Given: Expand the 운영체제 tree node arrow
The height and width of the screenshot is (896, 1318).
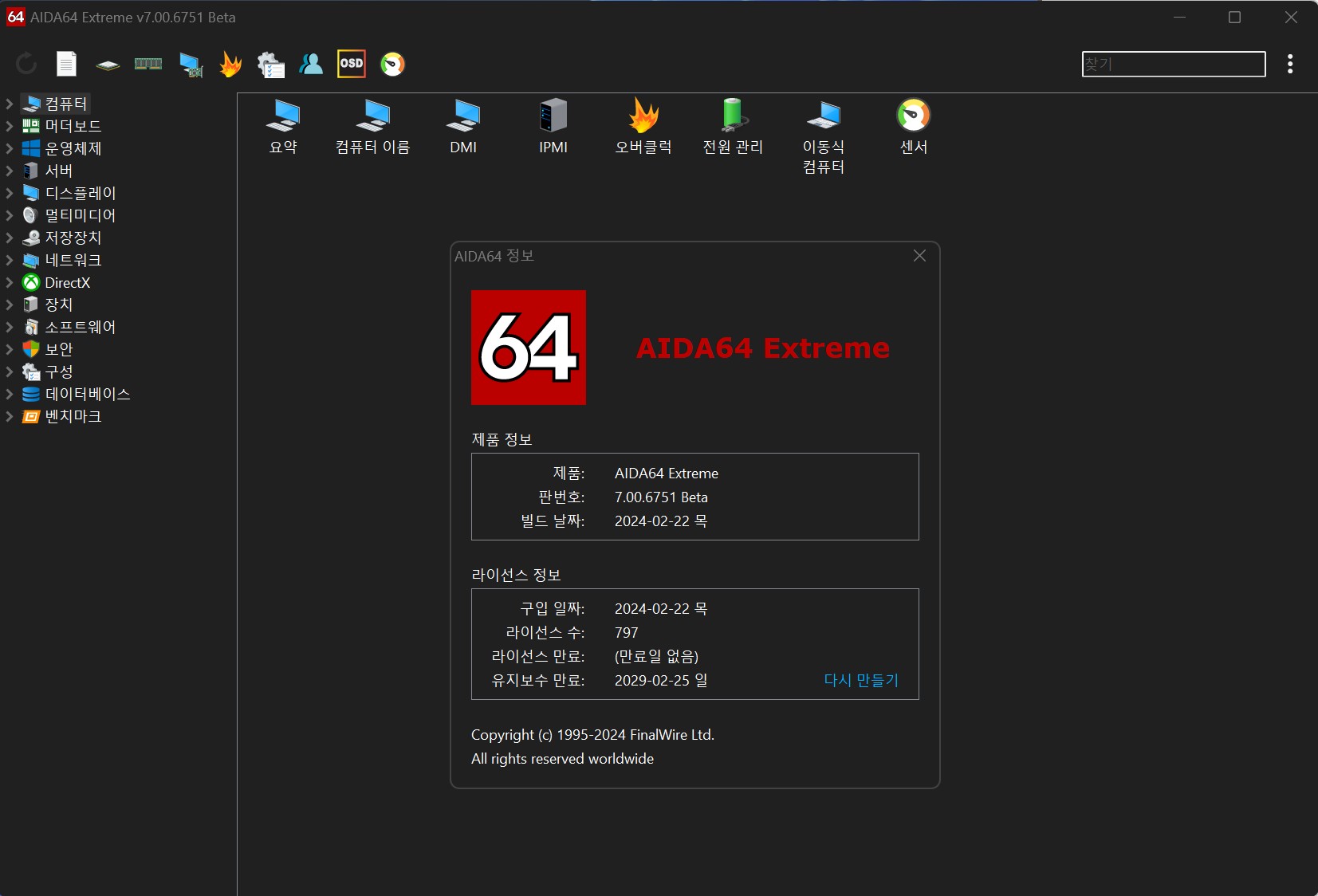Looking at the screenshot, I should click(x=10, y=148).
